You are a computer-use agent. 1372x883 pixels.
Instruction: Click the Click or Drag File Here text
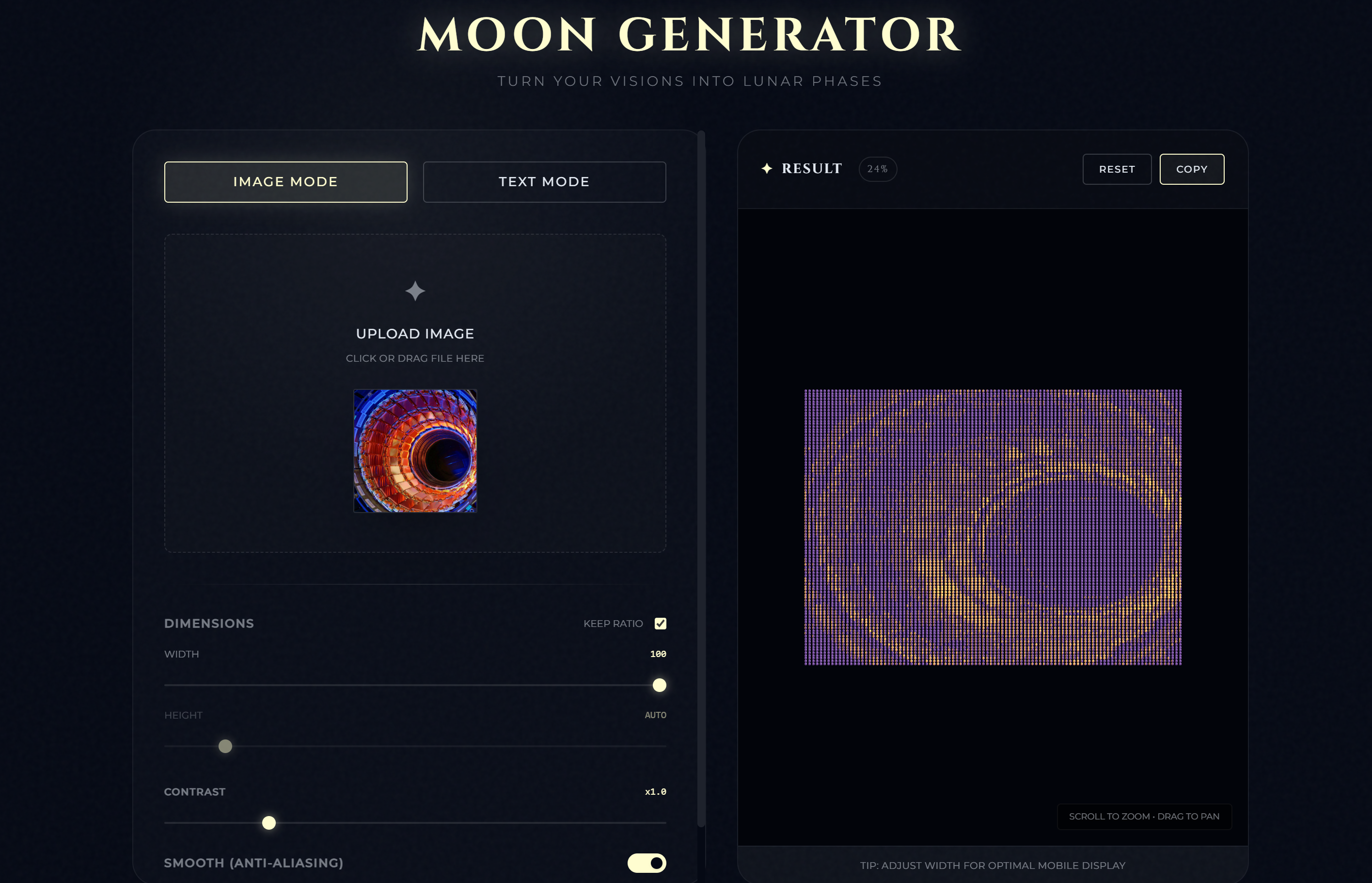point(415,358)
